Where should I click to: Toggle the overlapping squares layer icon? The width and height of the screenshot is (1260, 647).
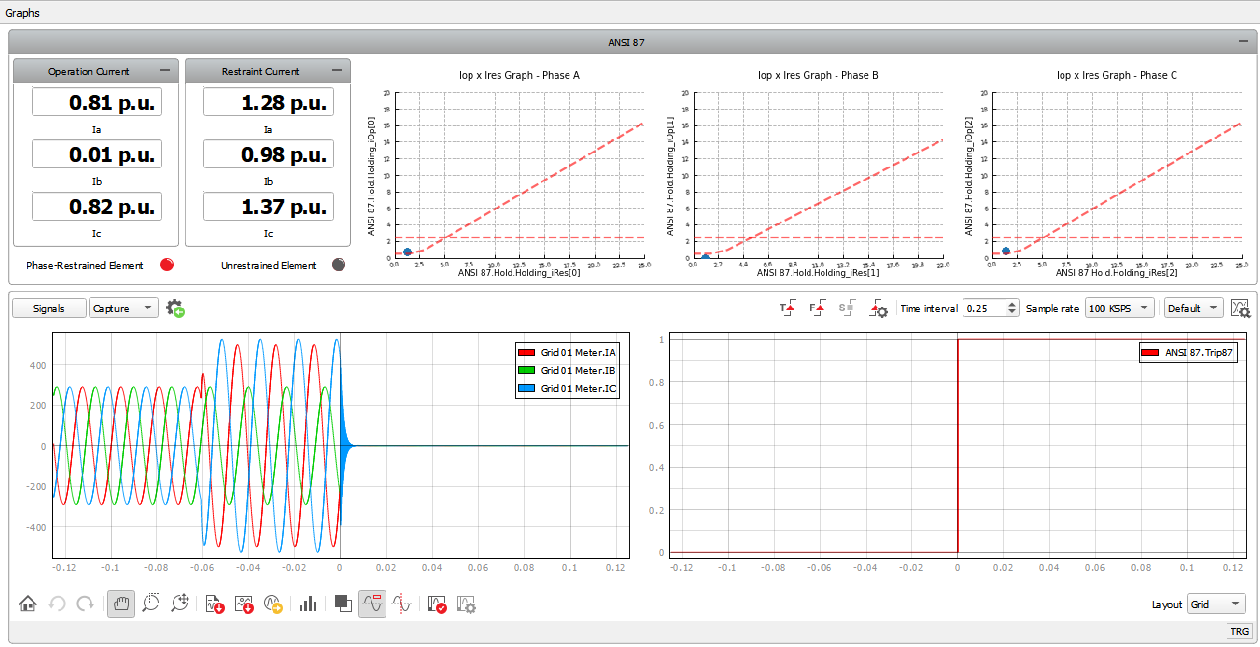[342, 604]
